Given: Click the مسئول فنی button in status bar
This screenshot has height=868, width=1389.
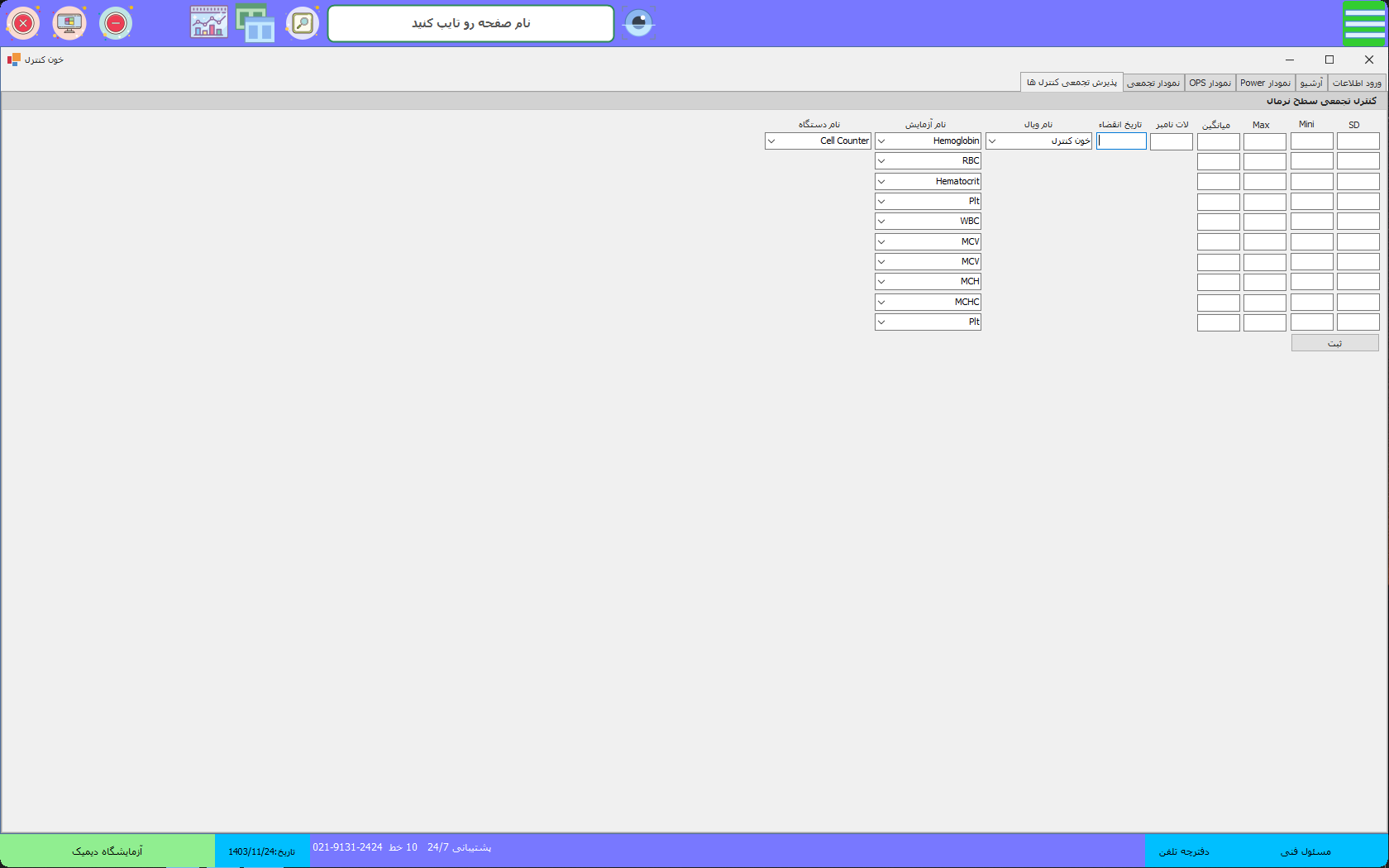Looking at the screenshot, I should pyautogui.click(x=1305, y=851).
